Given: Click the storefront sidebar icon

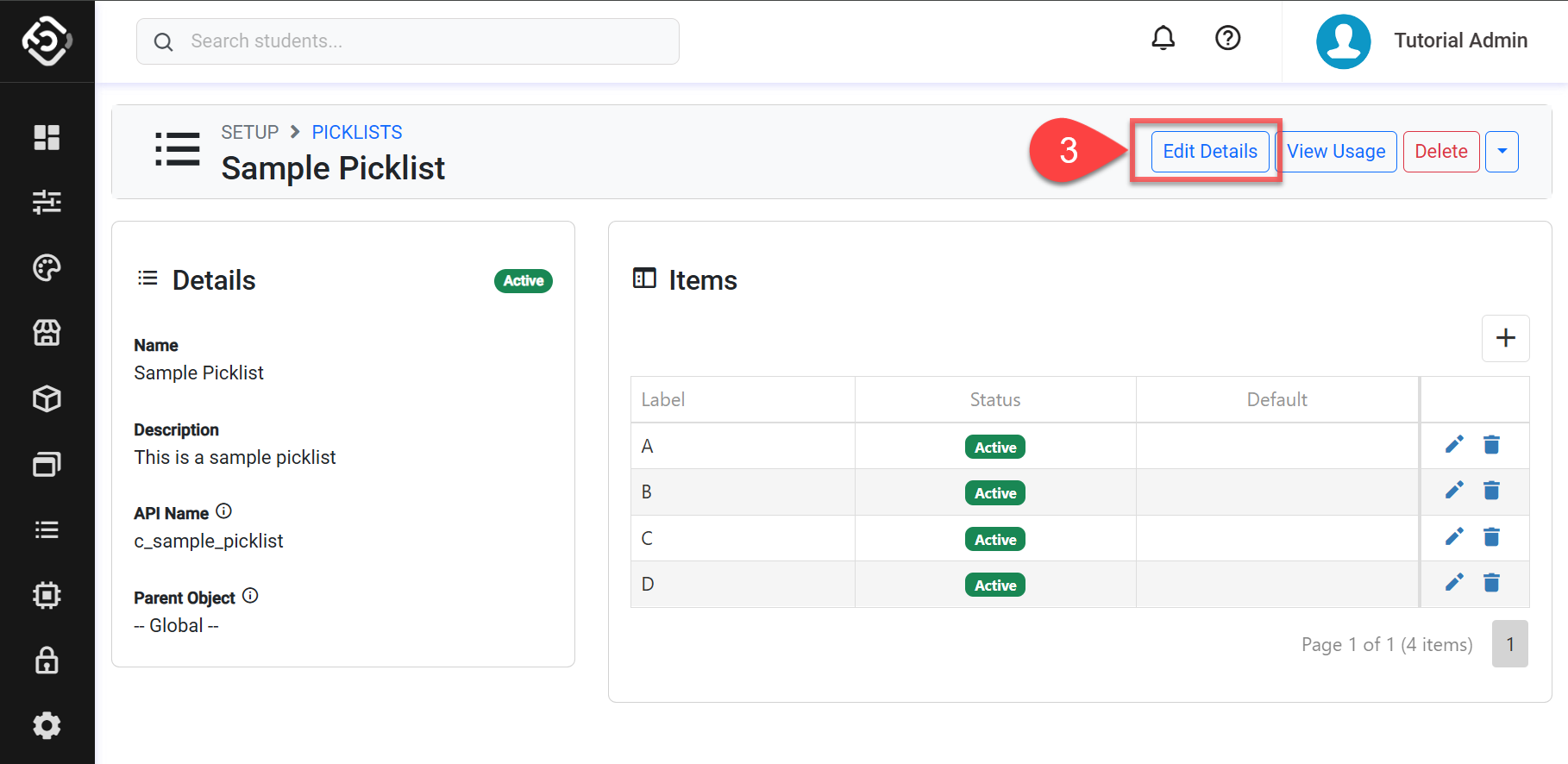Looking at the screenshot, I should tap(47, 333).
